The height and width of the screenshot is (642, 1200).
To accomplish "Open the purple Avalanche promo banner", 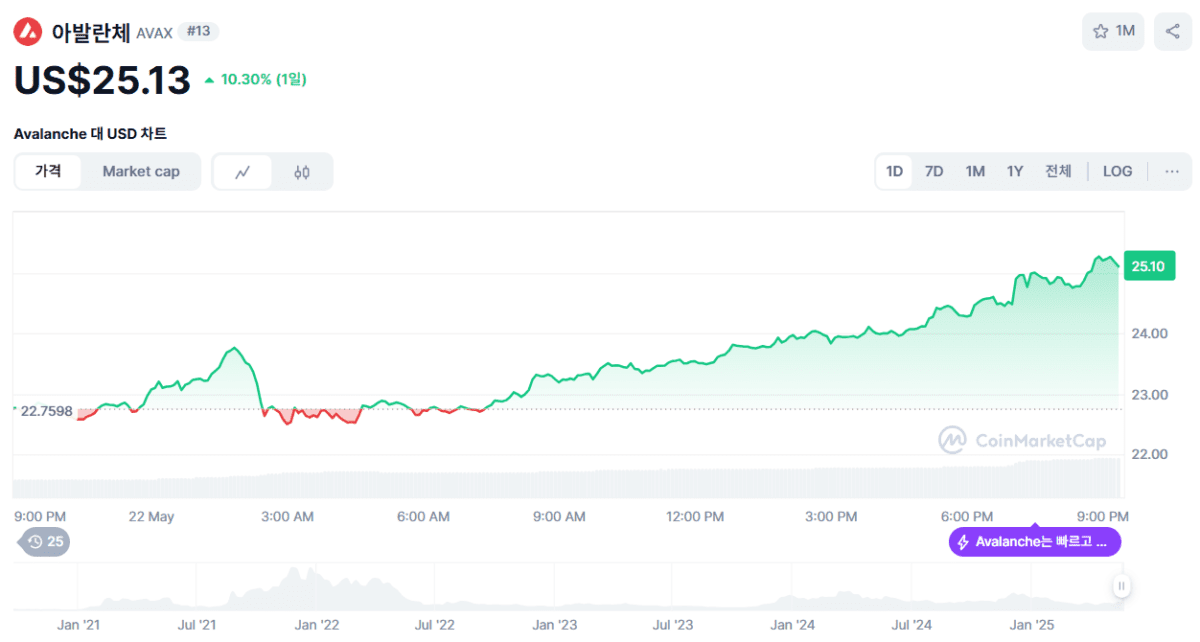I will (x=1035, y=542).
